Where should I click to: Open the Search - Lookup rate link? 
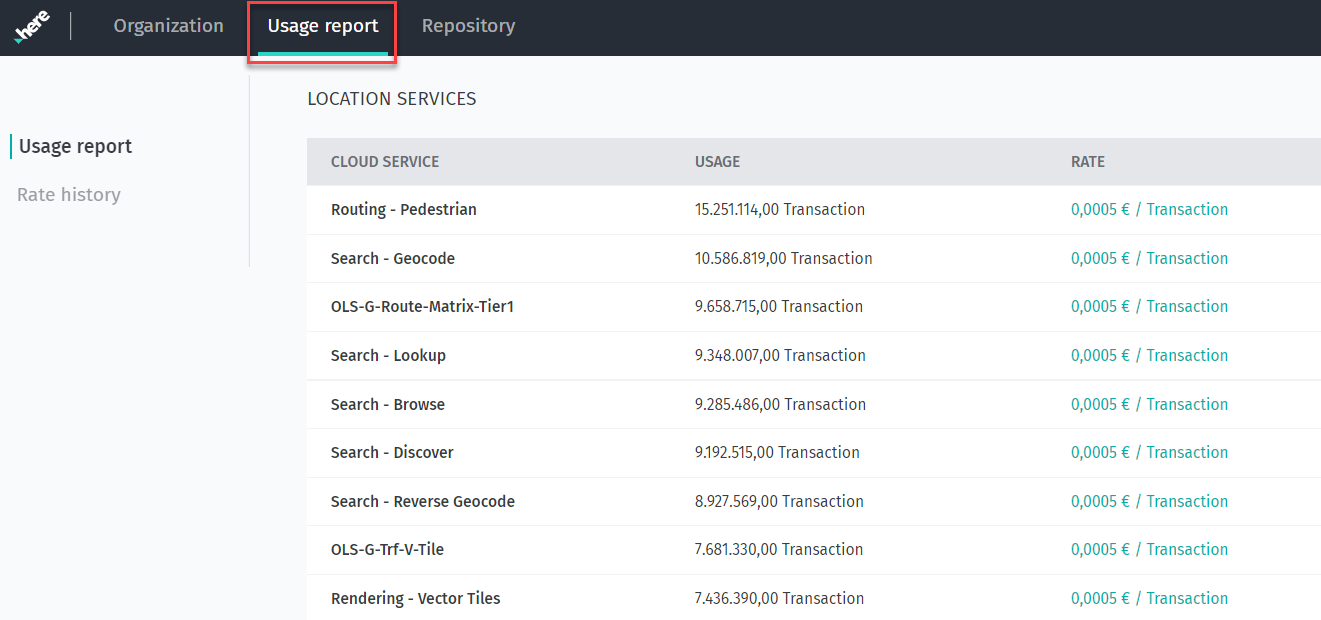pyautogui.click(x=1149, y=356)
